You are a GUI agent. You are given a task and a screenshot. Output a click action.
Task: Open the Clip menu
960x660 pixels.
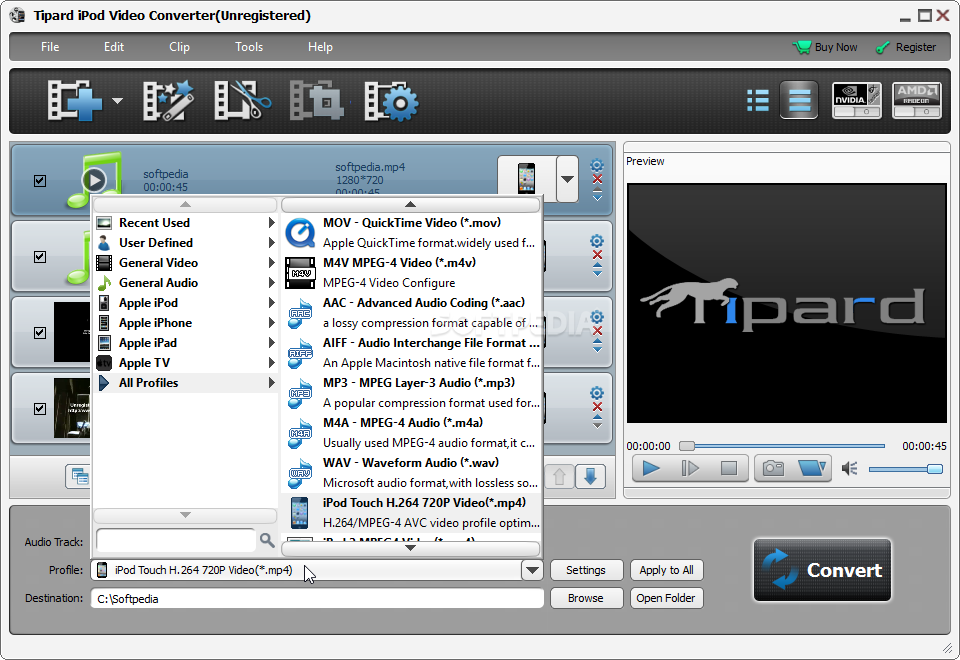tap(179, 47)
